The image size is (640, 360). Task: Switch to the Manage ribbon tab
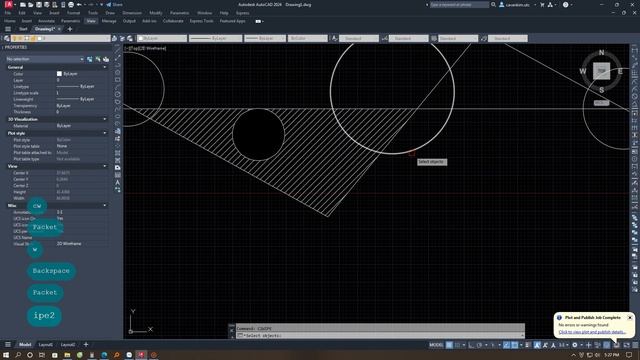pos(109,21)
